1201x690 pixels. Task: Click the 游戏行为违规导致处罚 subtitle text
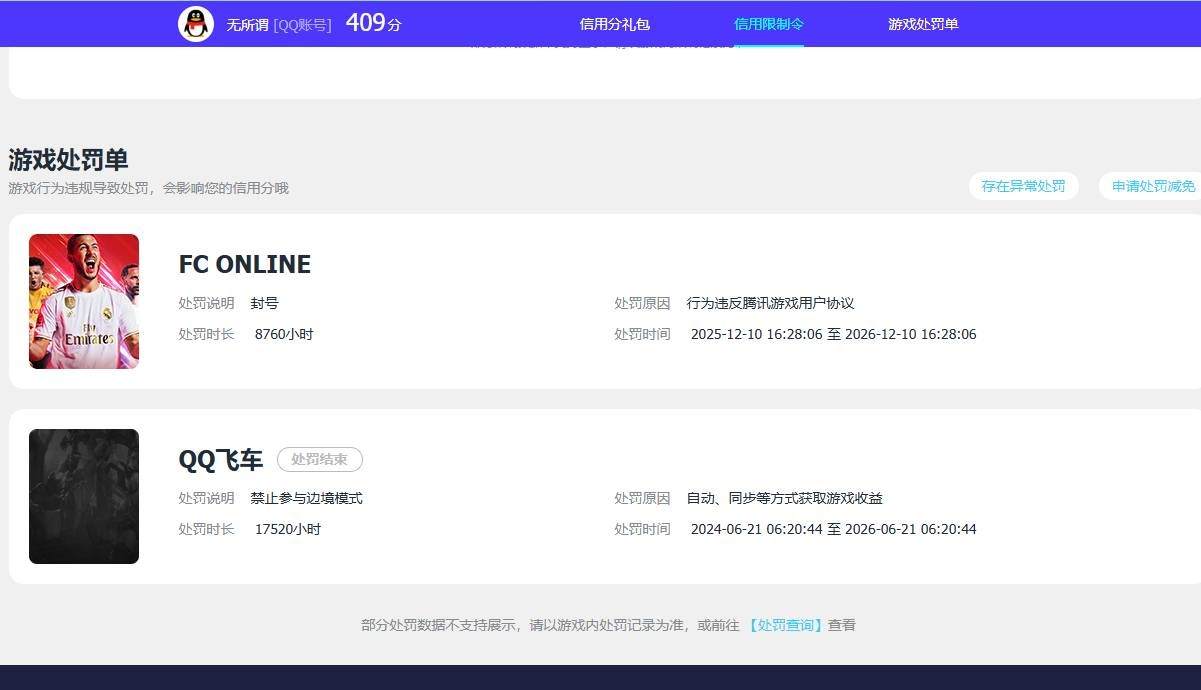148,188
